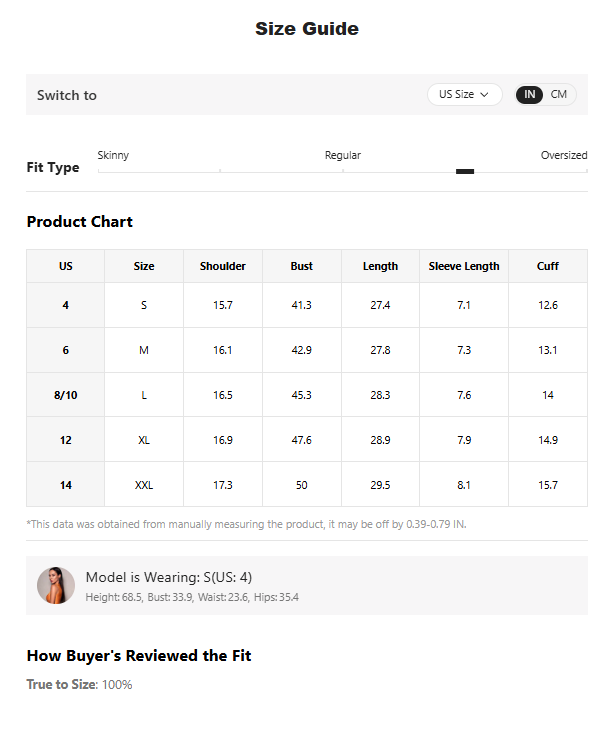Open the US Size dropdown
This screenshot has width=609, height=735.
[x=464, y=94]
